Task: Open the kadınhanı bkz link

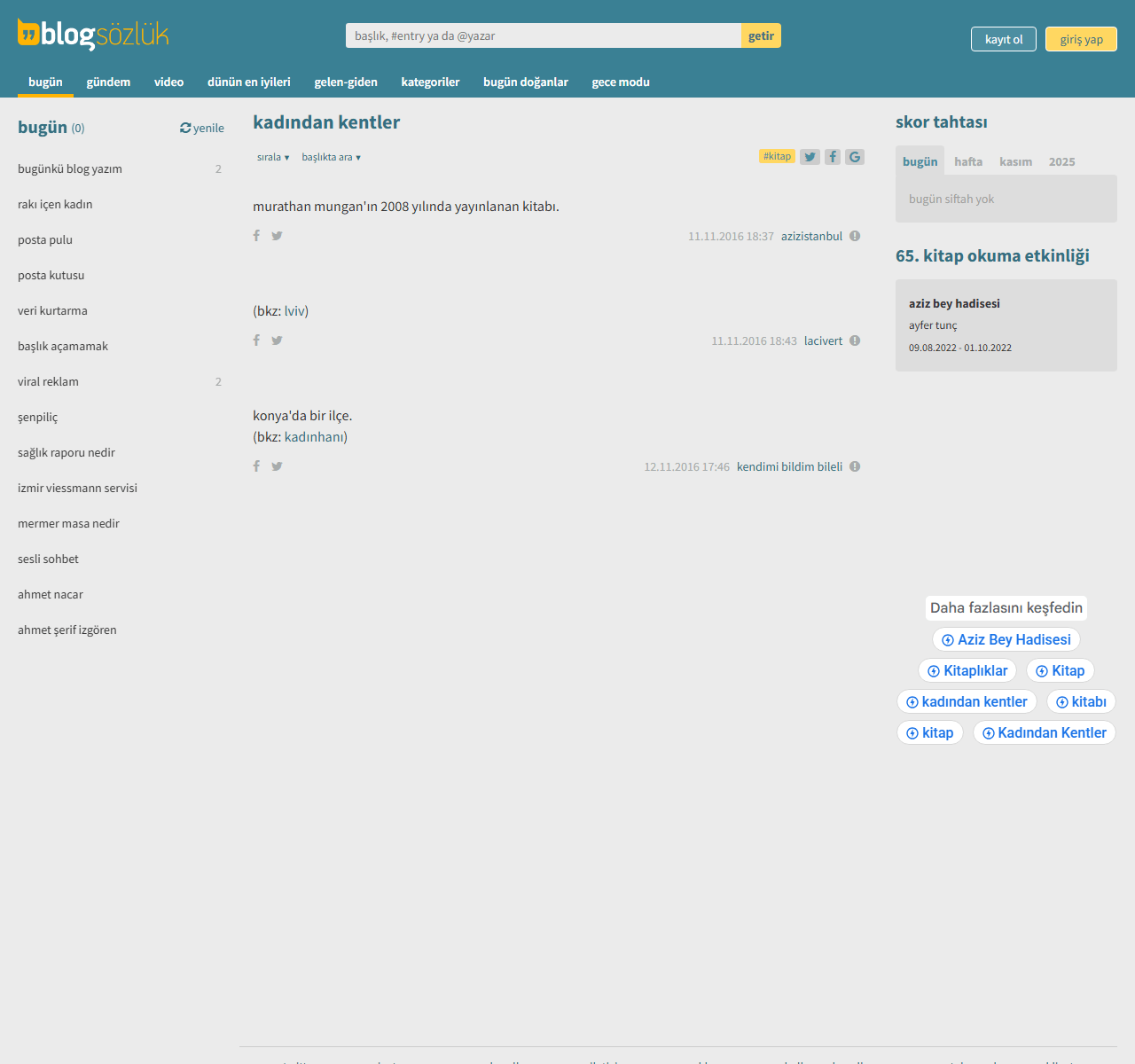Action: (314, 436)
